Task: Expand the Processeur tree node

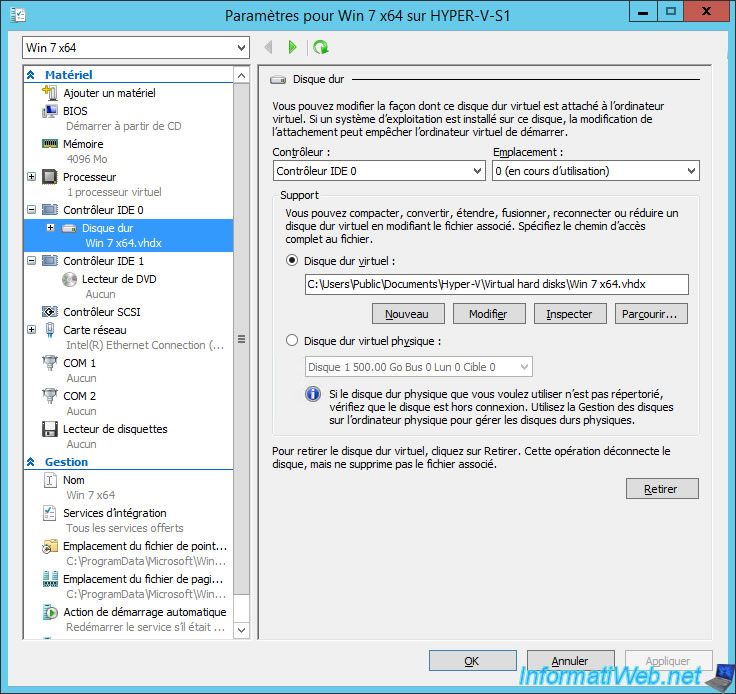Action: click(31, 177)
